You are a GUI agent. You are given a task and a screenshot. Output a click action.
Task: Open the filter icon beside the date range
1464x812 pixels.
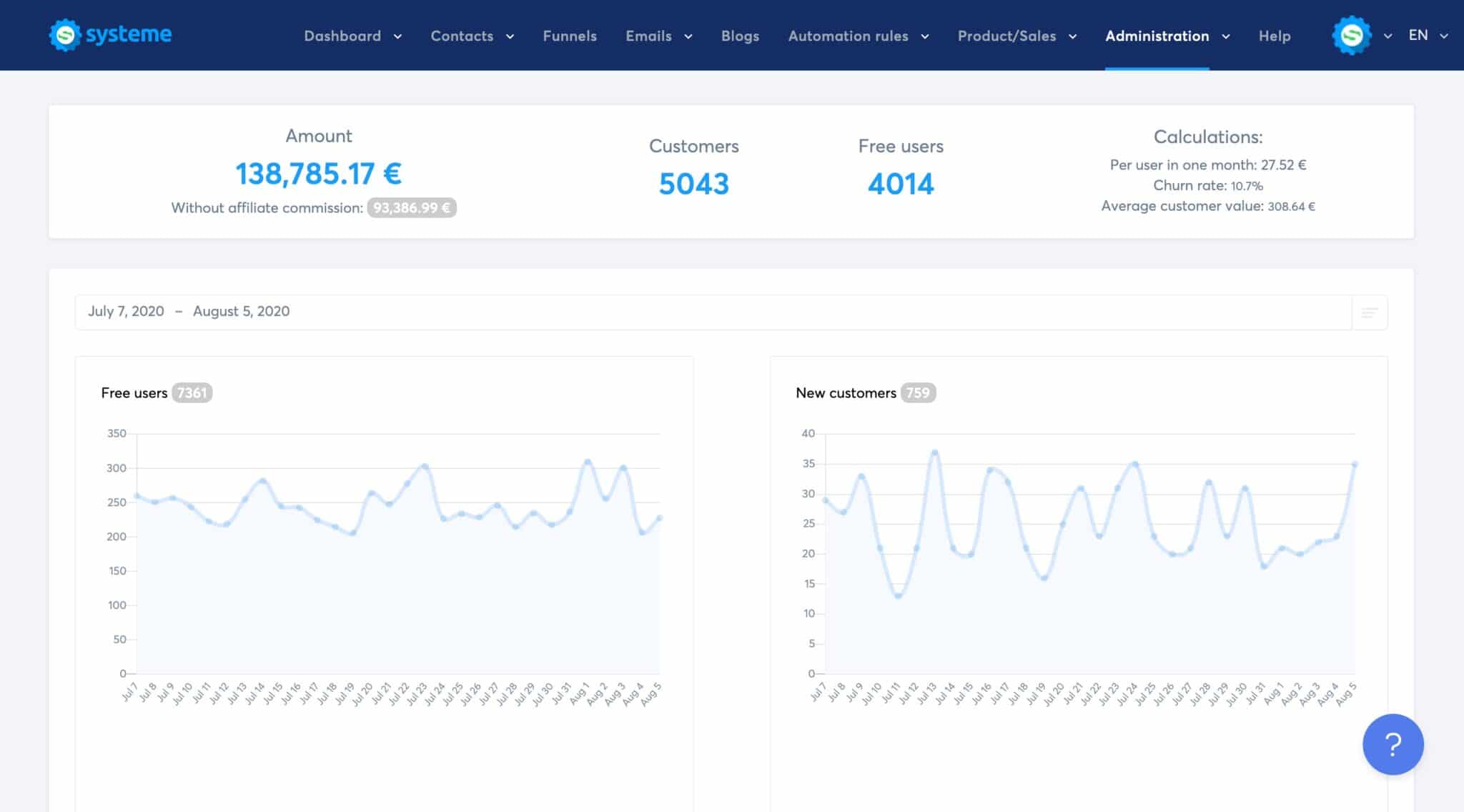(1369, 312)
